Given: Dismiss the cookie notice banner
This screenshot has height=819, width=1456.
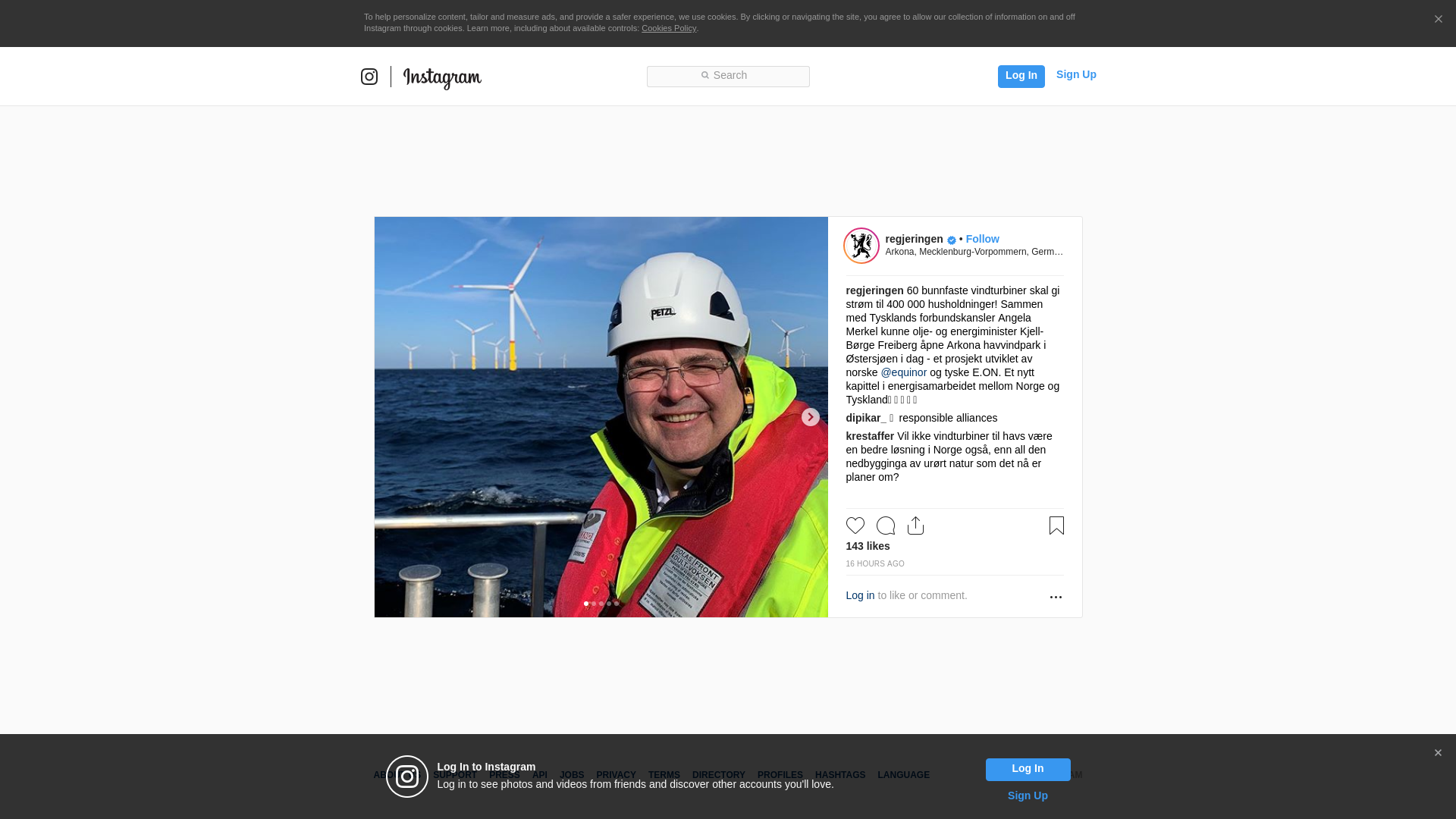Looking at the screenshot, I should [1438, 19].
